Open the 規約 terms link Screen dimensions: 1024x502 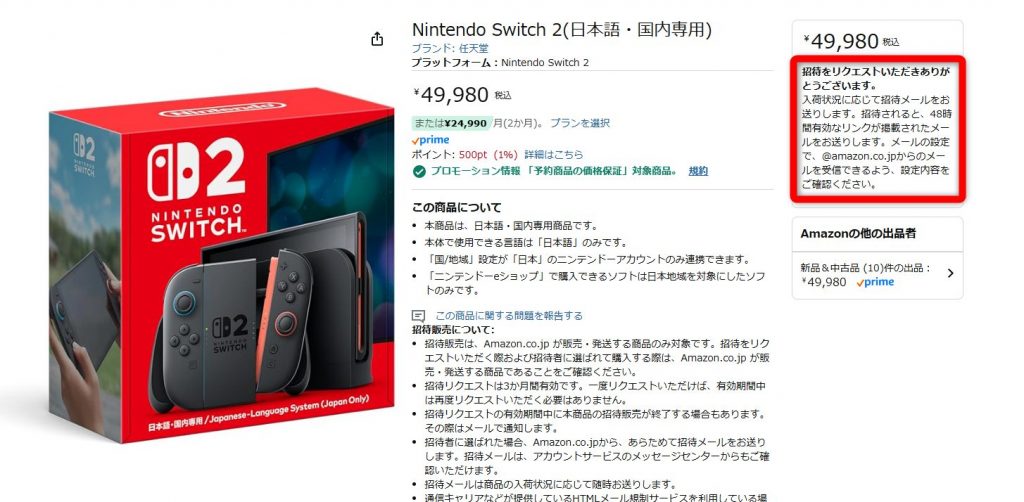pyautogui.click(x=698, y=171)
